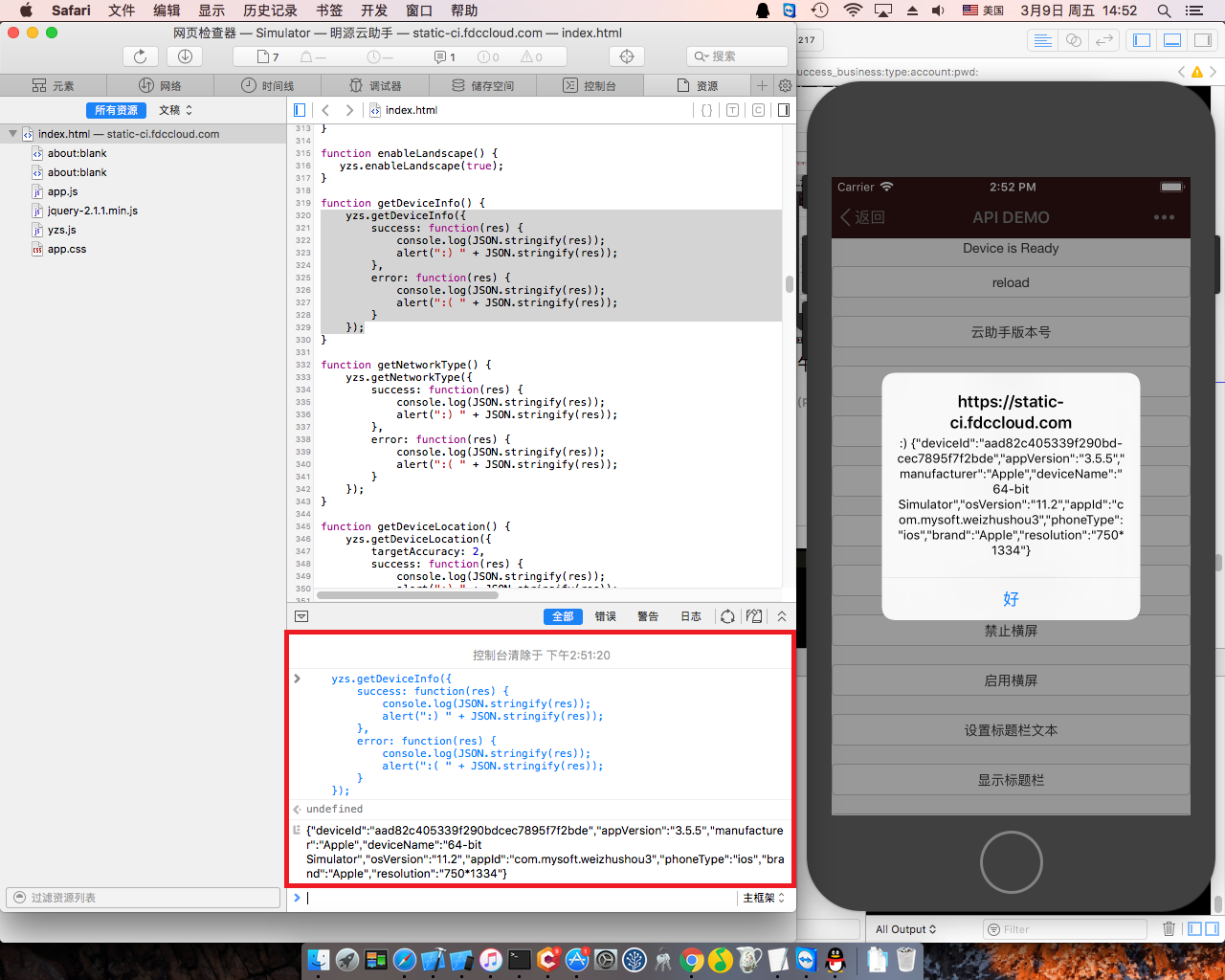Launch QQ penguin from the Dock
The height and width of the screenshot is (980, 1225).
(835, 960)
